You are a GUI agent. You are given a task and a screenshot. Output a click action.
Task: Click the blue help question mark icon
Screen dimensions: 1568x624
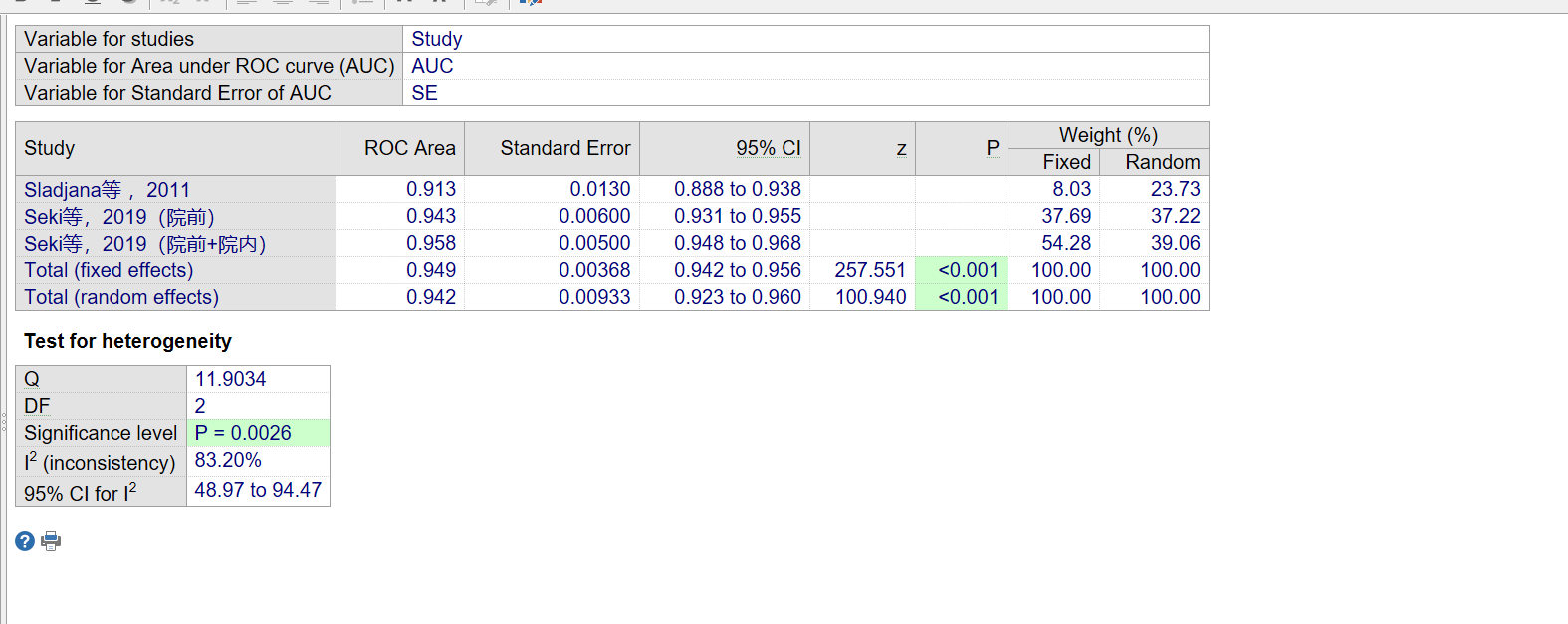pyautogui.click(x=25, y=541)
